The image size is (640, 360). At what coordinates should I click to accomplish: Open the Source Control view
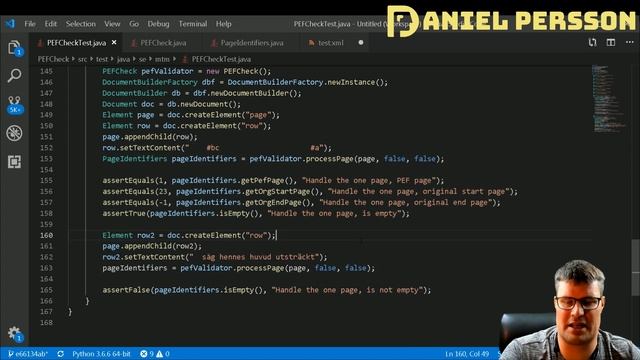pos(14,104)
